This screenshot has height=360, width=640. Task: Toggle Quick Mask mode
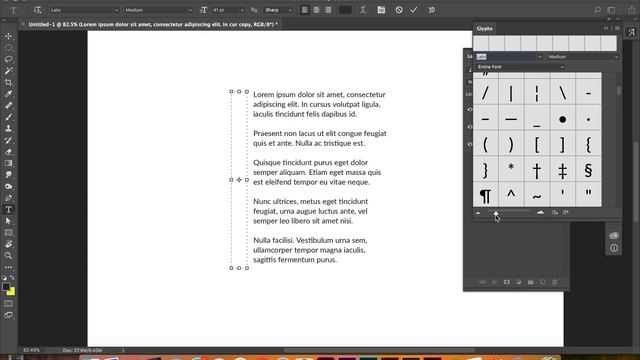click(x=8, y=304)
